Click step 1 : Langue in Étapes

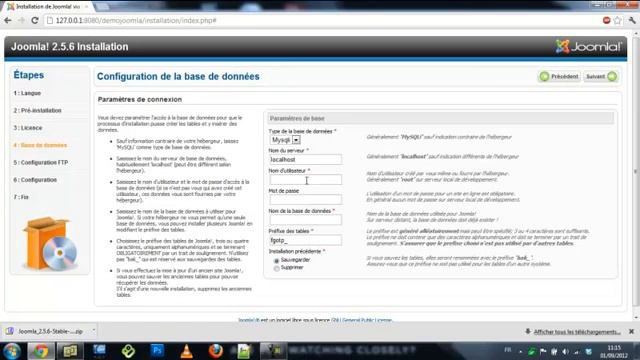(27, 93)
